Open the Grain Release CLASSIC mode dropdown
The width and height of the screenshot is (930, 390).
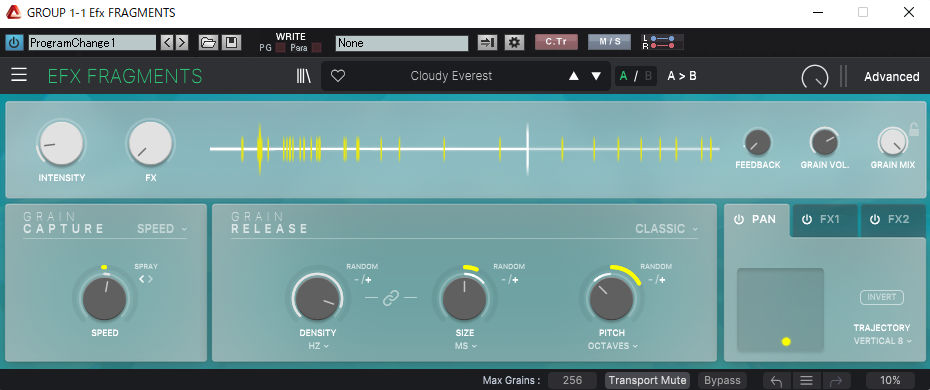click(667, 229)
